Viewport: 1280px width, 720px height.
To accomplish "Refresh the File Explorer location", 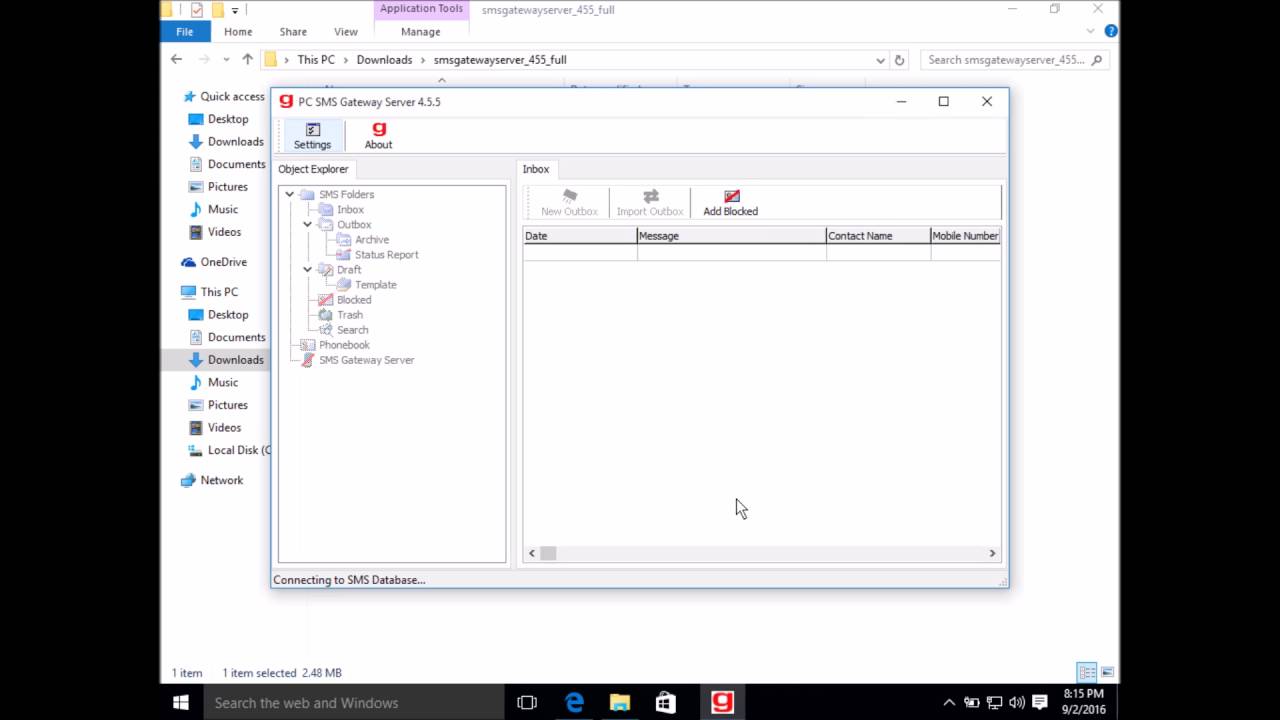I will click(899, 60).
